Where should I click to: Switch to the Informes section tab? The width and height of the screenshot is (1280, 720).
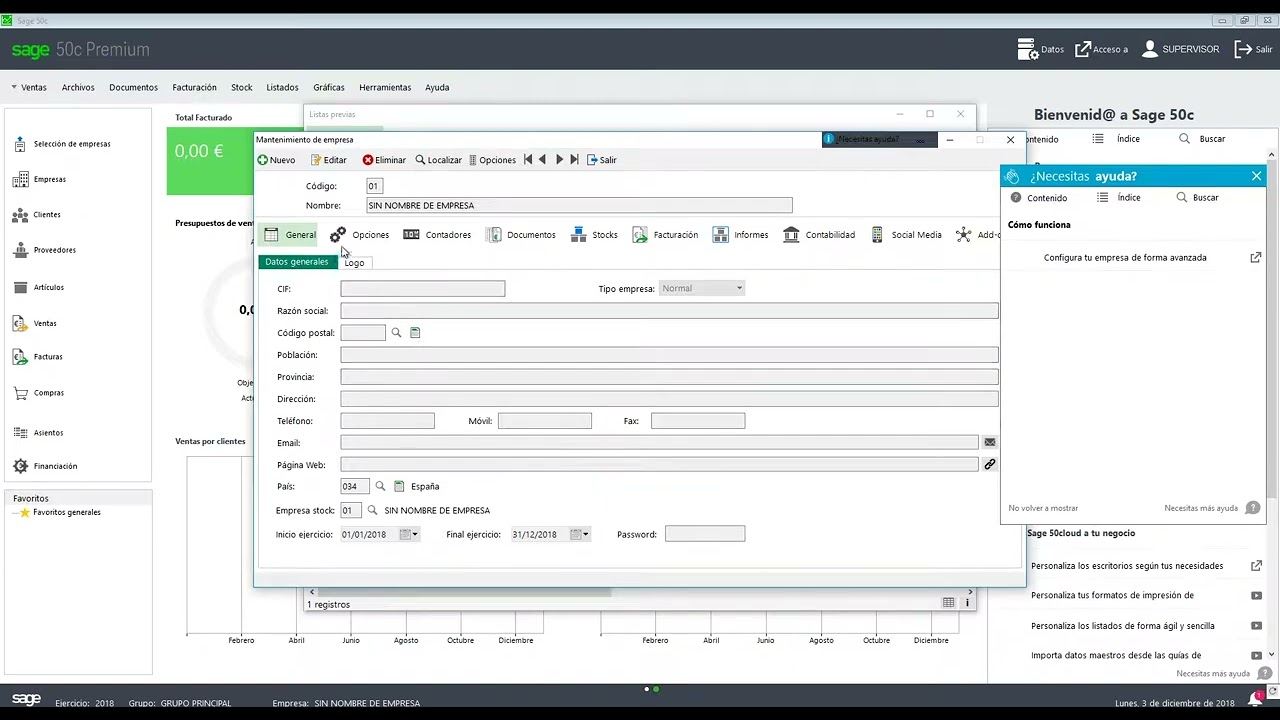[741, 235]
